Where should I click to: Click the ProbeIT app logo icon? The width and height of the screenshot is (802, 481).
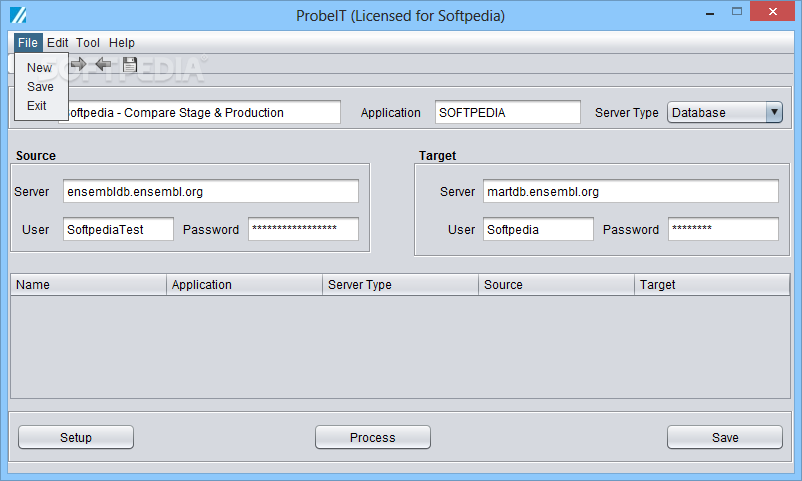click(18, 15)
